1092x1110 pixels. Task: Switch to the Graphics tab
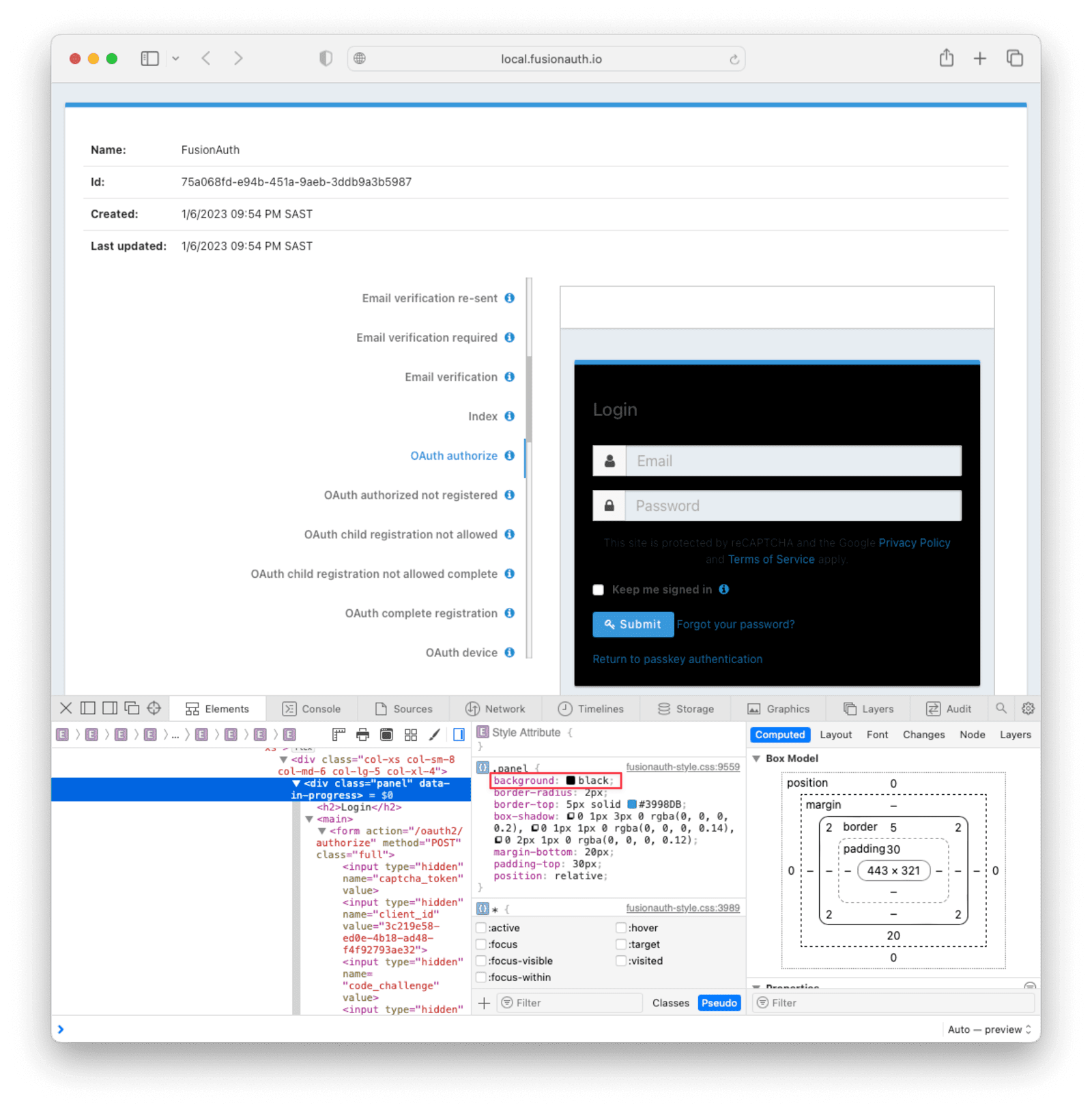tap(778, 709)
